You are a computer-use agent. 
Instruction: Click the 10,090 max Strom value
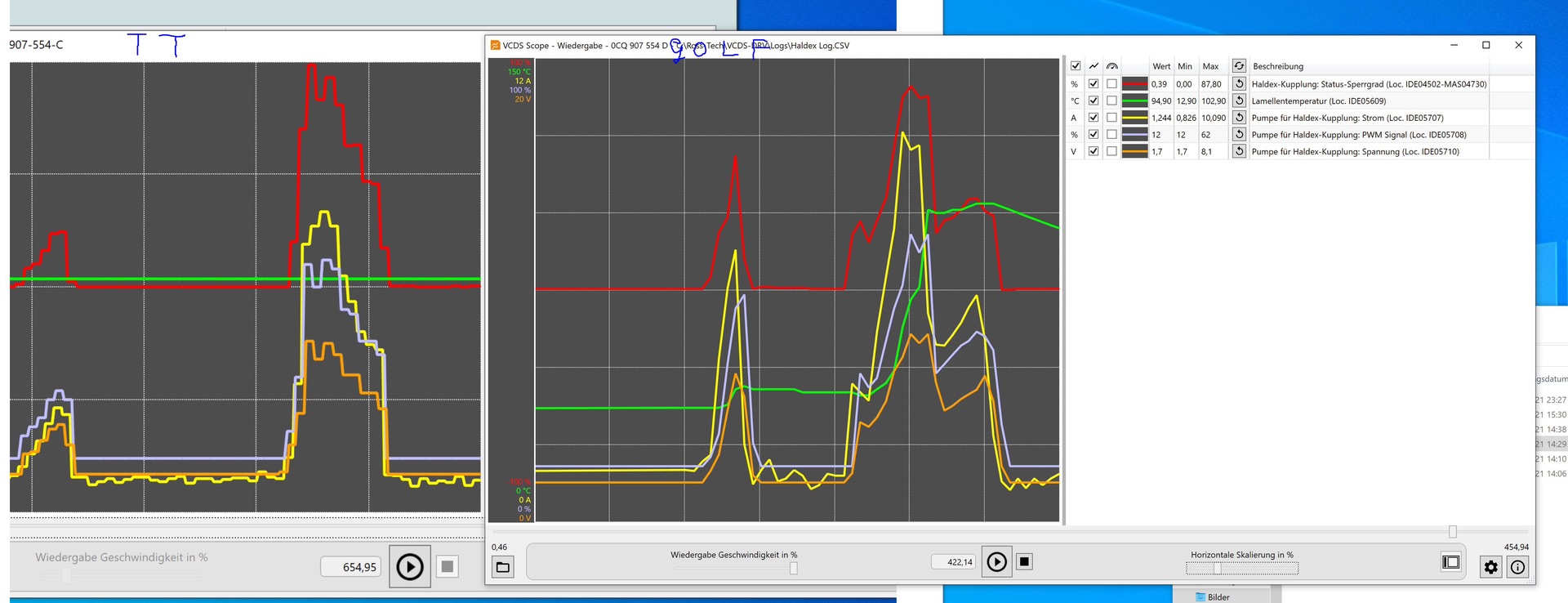coord(1213,118)
